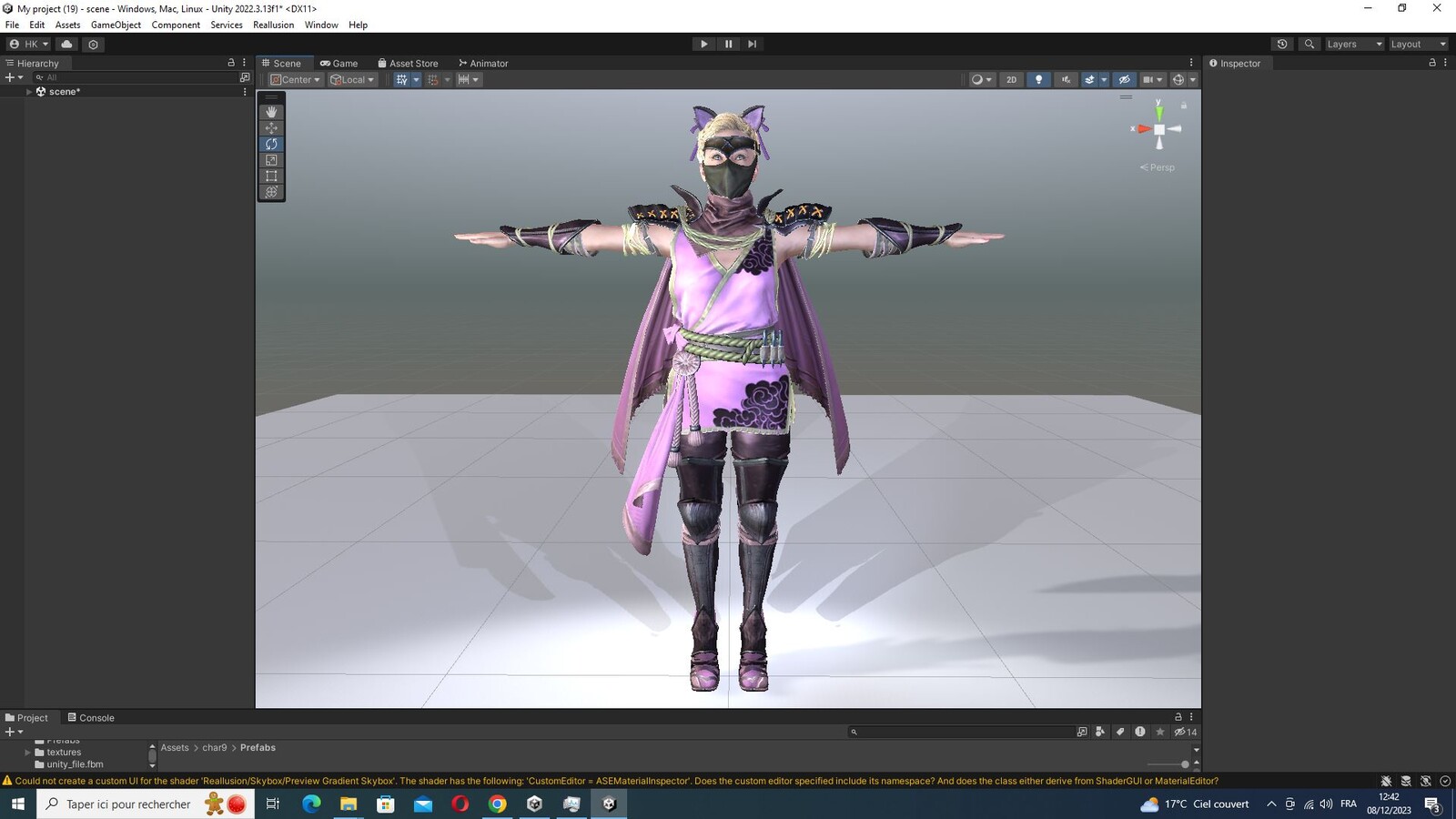Open the Window menu

pos(321,25)
